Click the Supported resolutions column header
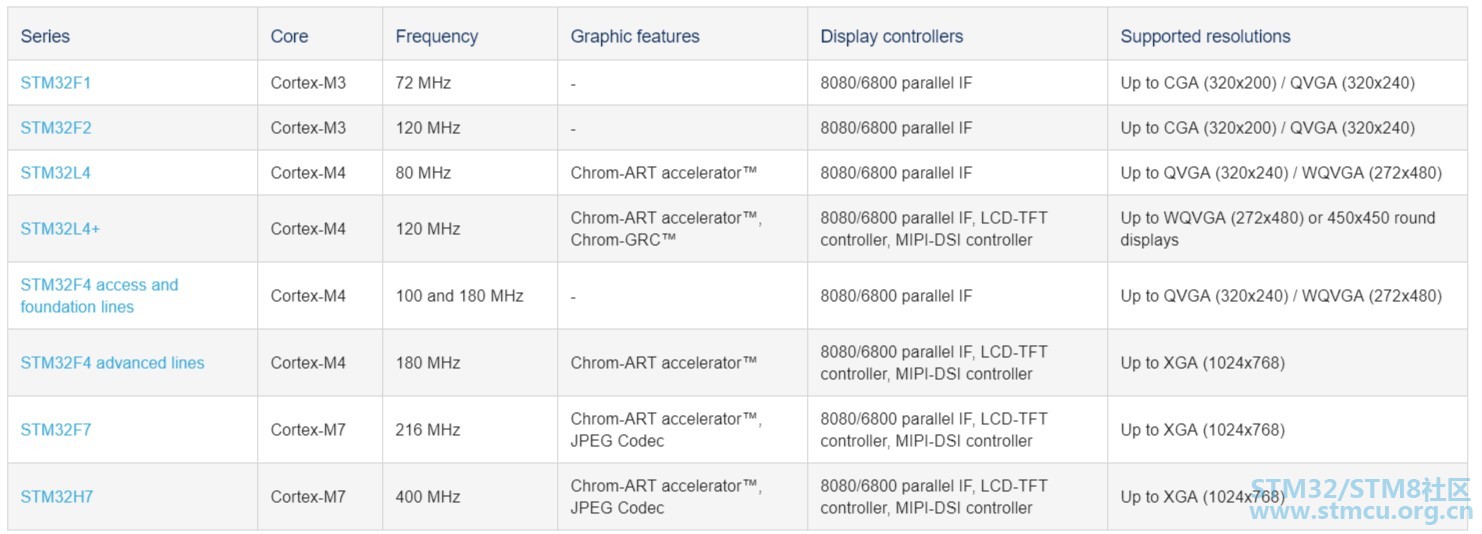 pos(1205,36)
